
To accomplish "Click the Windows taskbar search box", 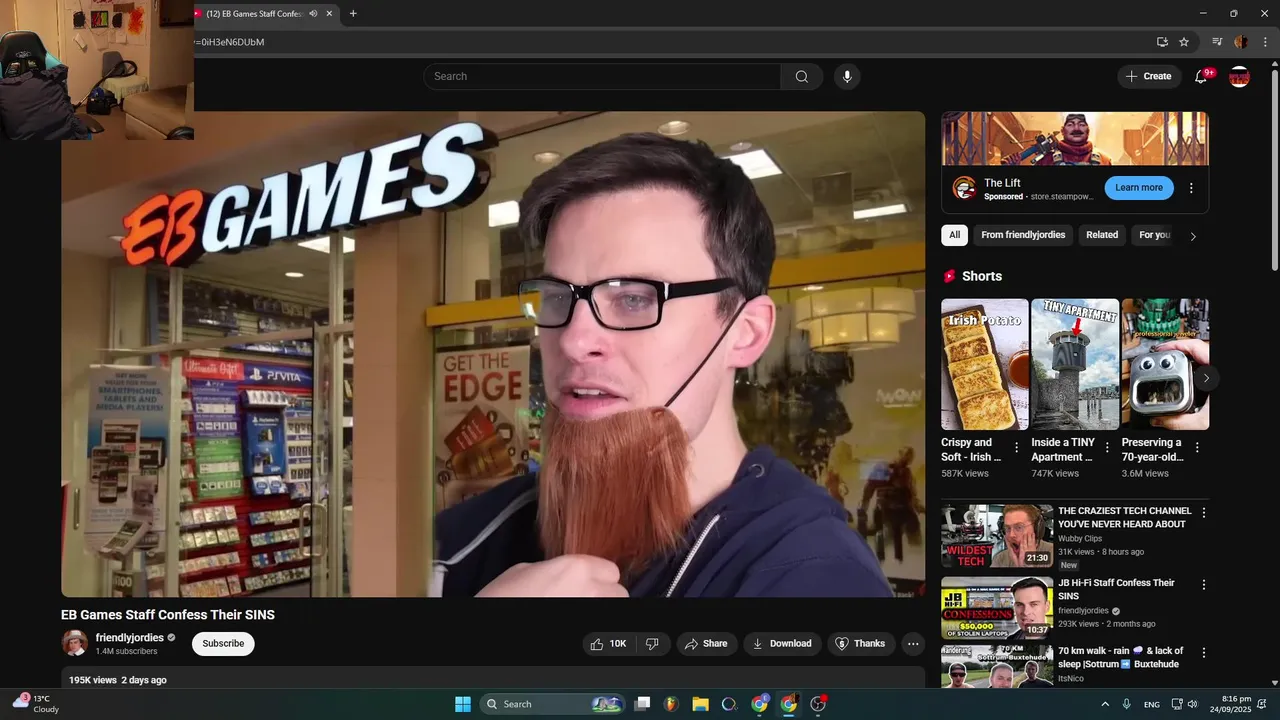I will click(553, 704).
